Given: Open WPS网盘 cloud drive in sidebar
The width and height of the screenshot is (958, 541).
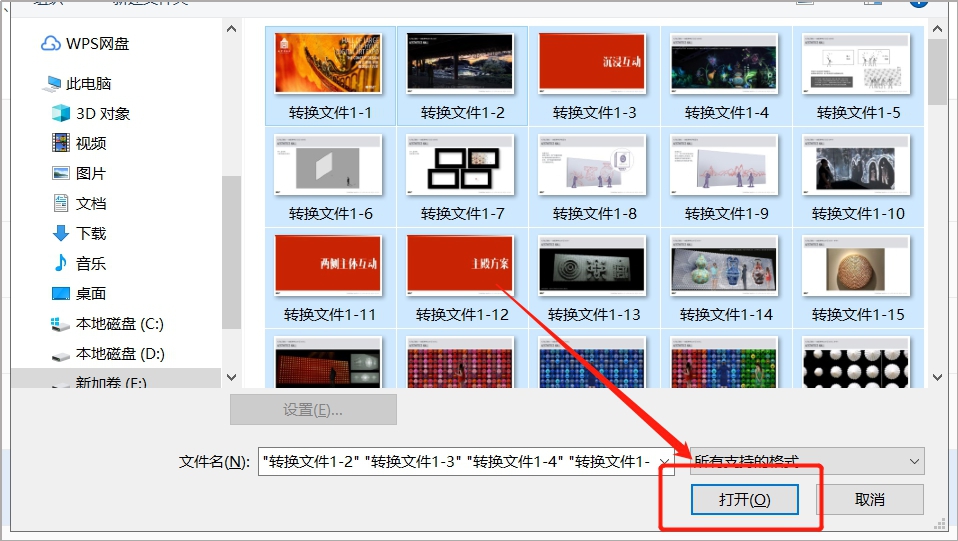Looking at the screenshot, I should pos(85,44).
